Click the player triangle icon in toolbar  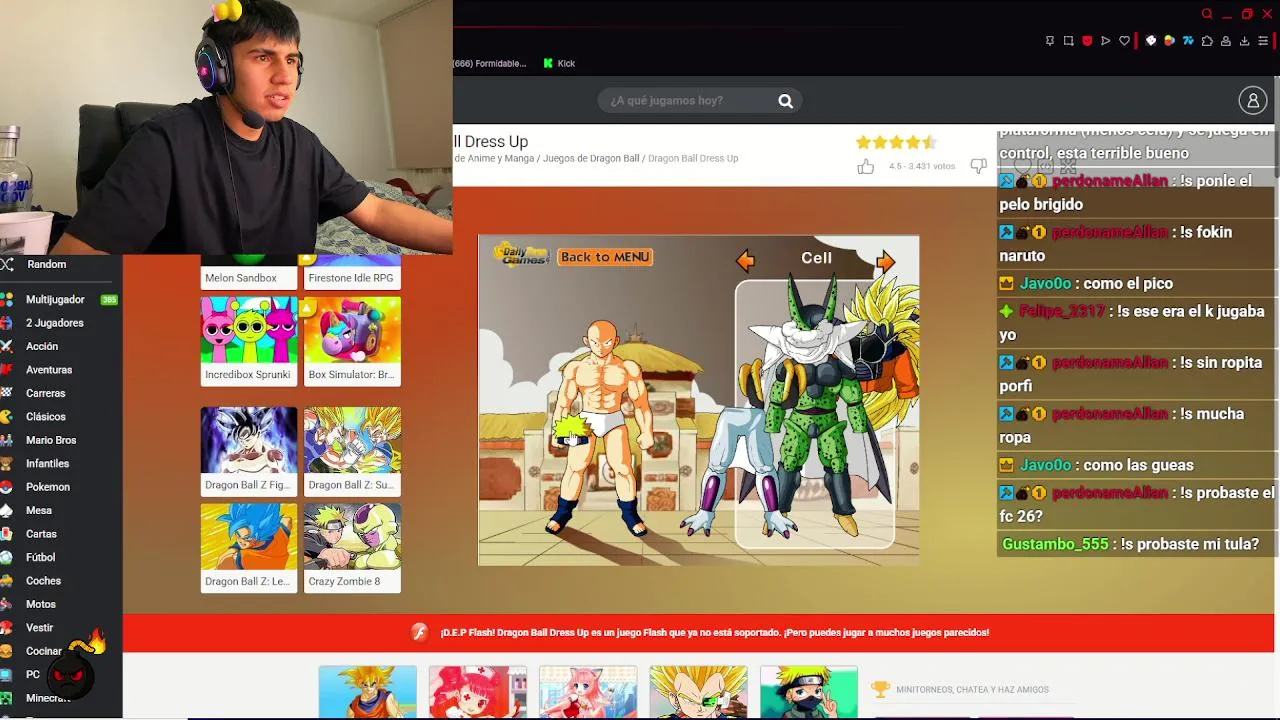[x=1105, y=41]
